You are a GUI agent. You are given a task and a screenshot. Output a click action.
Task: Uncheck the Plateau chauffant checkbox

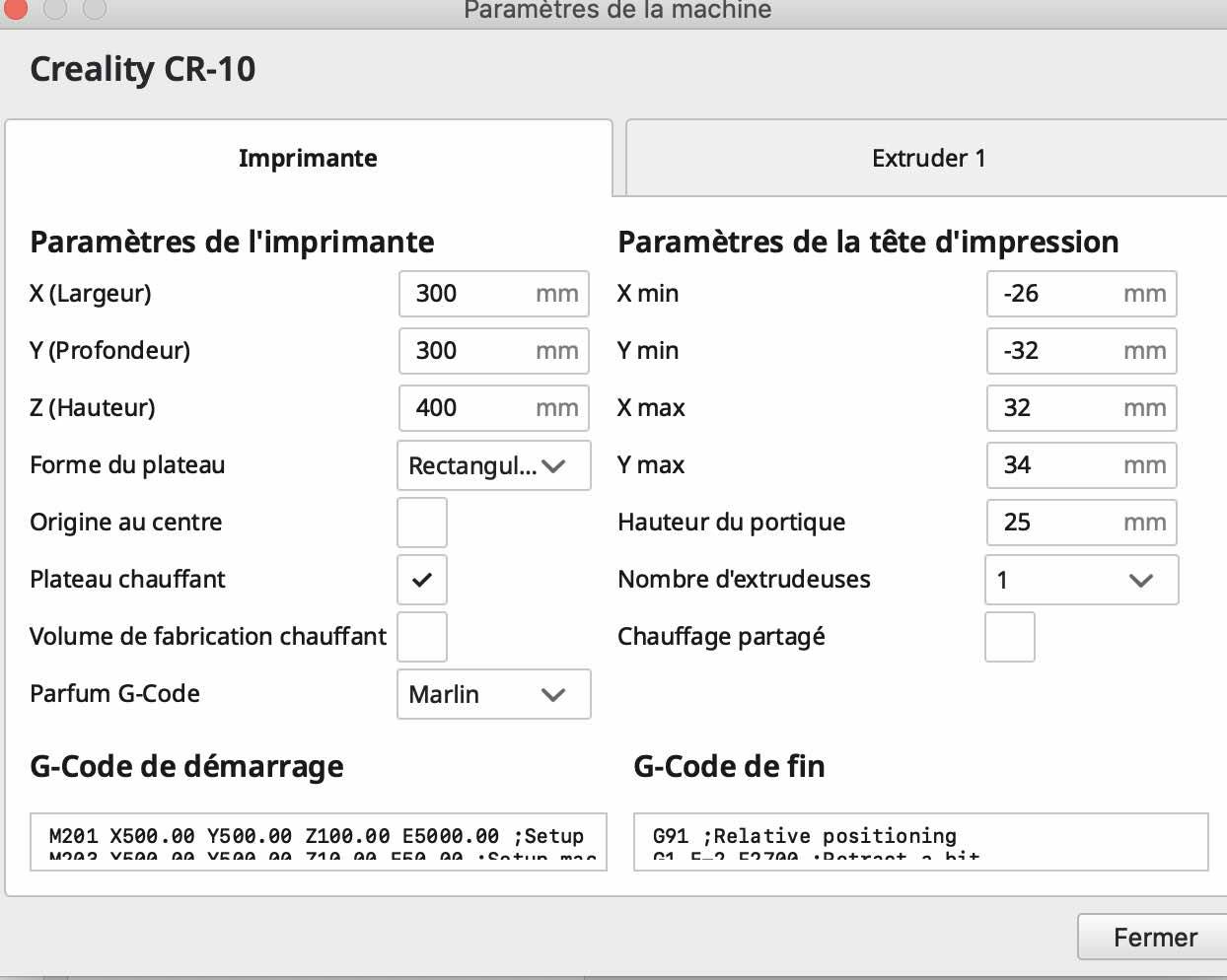(422, 580)
